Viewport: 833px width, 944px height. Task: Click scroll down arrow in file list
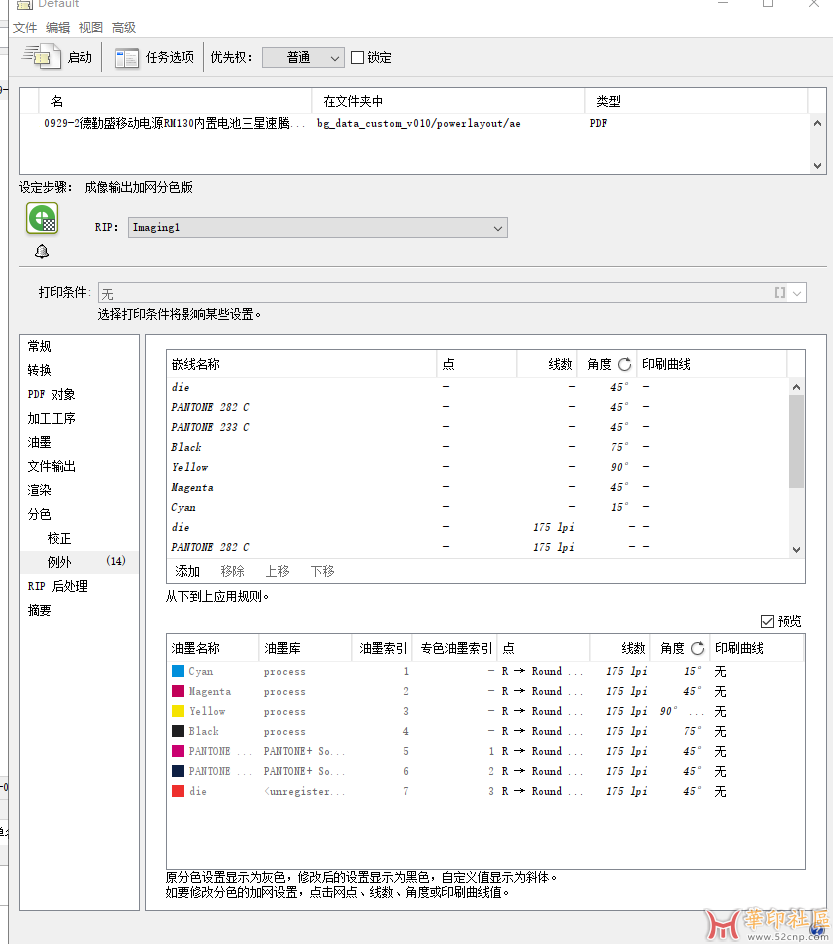(817, 166)
